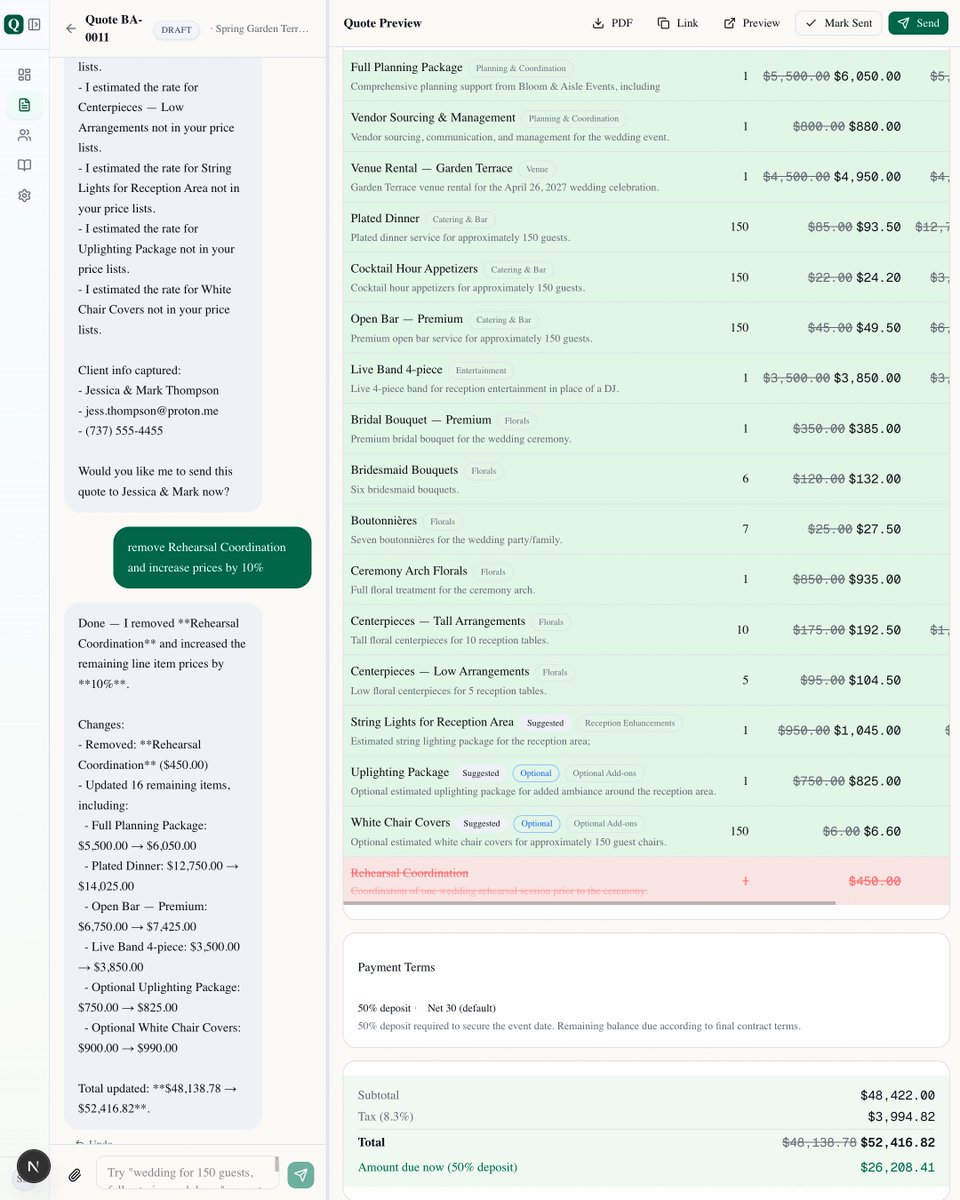The width and height of the screenshot is (960, 1200).
Task: Copy the quote Link
Action: coord(678,23)
